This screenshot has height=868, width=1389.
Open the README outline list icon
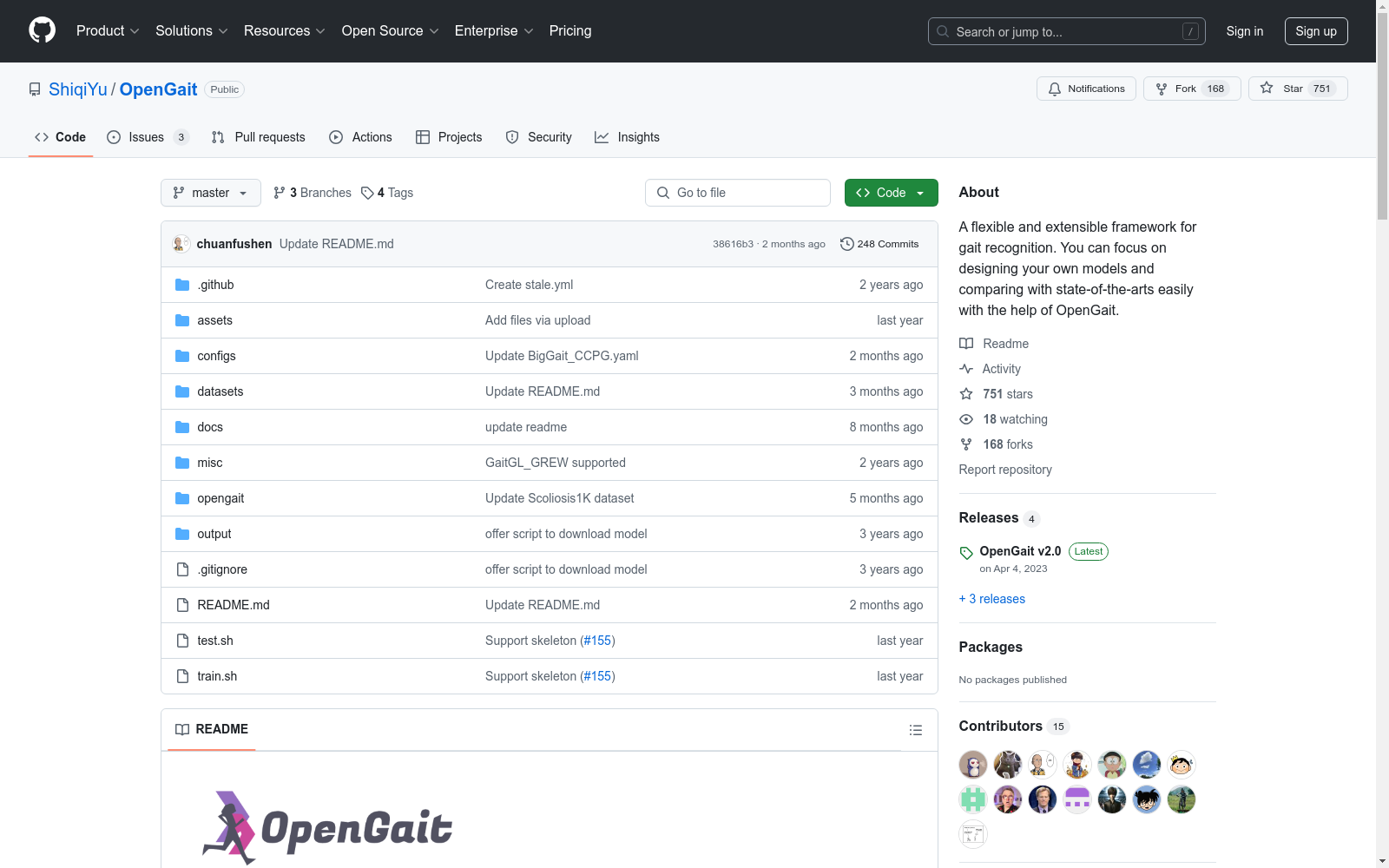click(x=915, y=730)
